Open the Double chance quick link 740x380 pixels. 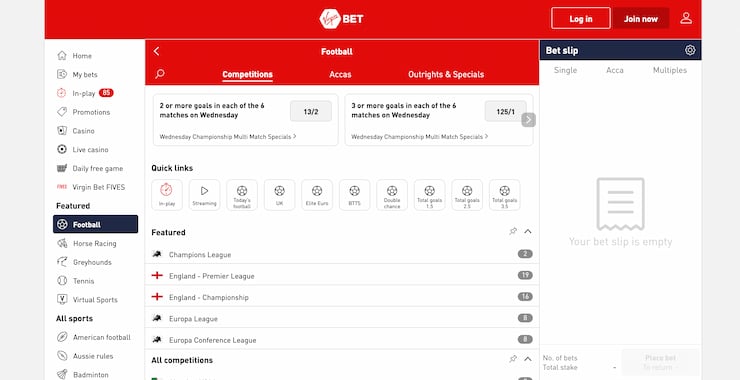pos(392,195)
